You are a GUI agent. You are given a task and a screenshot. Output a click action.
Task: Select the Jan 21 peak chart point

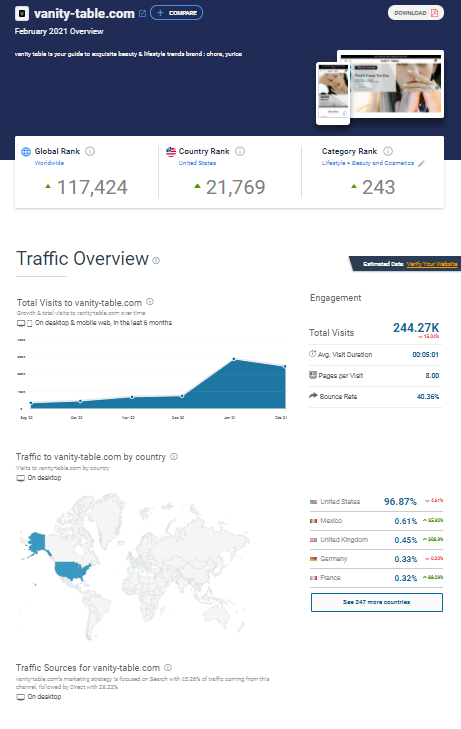point(234,359)
